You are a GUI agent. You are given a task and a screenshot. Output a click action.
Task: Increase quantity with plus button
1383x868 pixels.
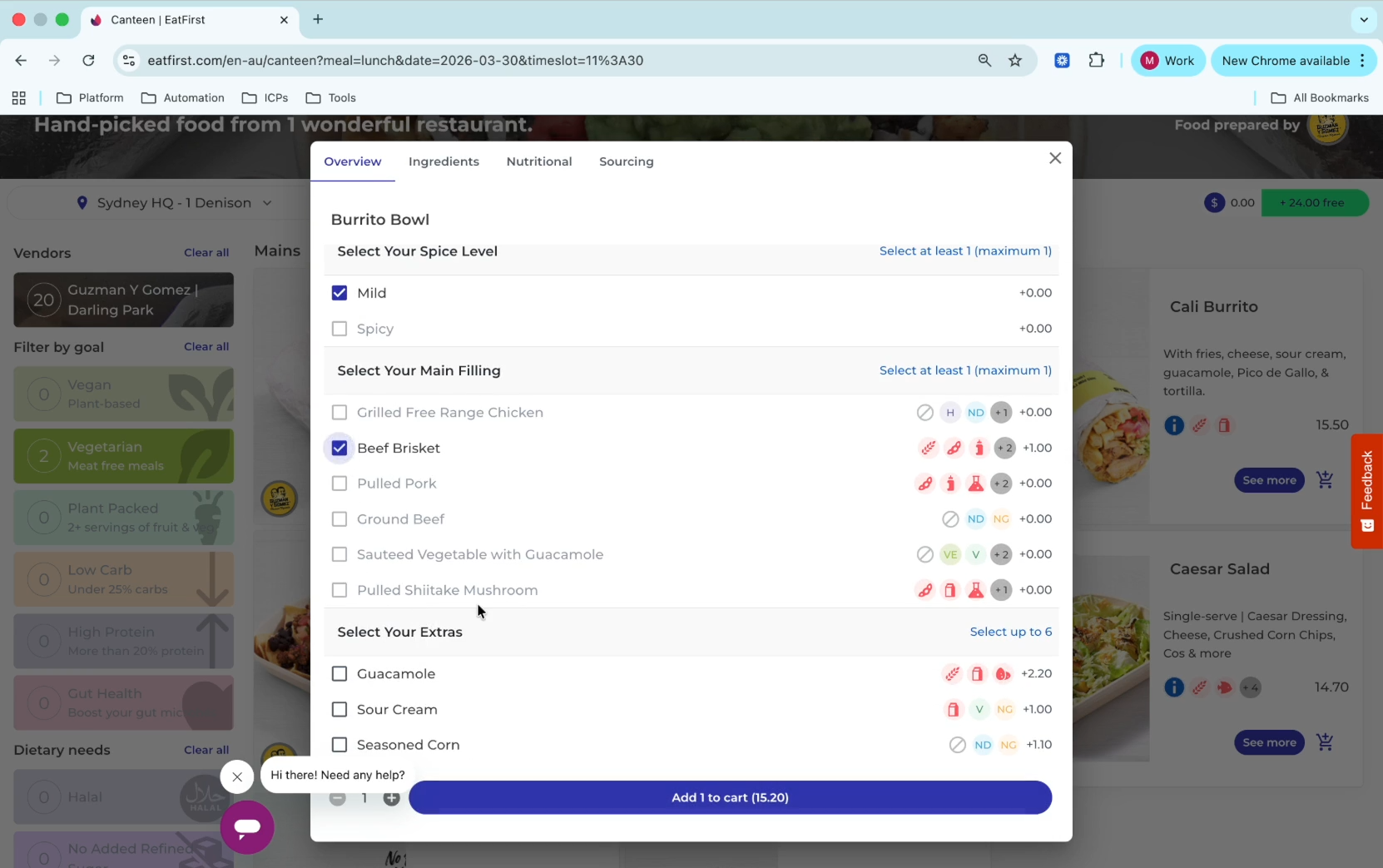click(x=391, y=798)
